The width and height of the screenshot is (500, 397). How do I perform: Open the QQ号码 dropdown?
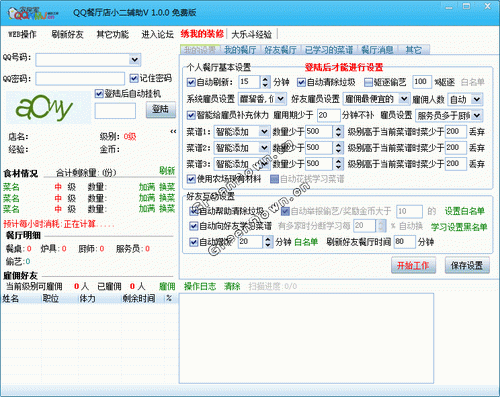pos(134,60)
